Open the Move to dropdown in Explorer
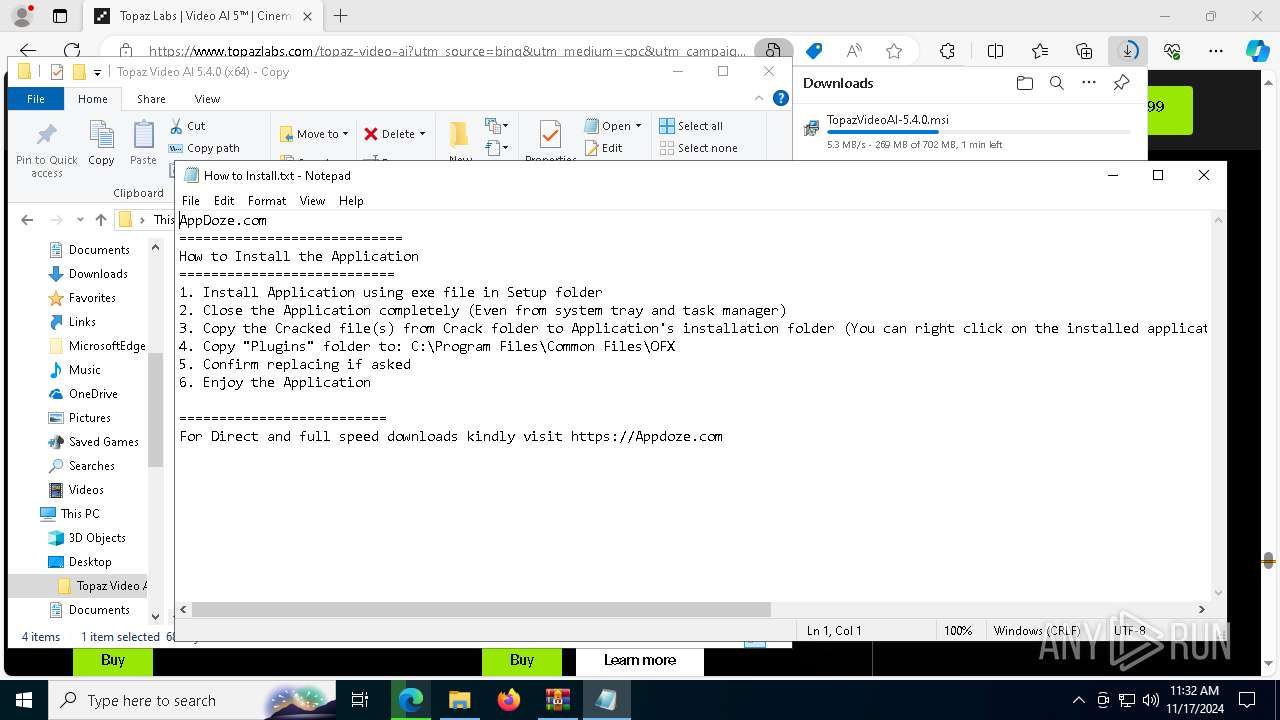This screenshot has height=720, width=1280. click(314, 134)
